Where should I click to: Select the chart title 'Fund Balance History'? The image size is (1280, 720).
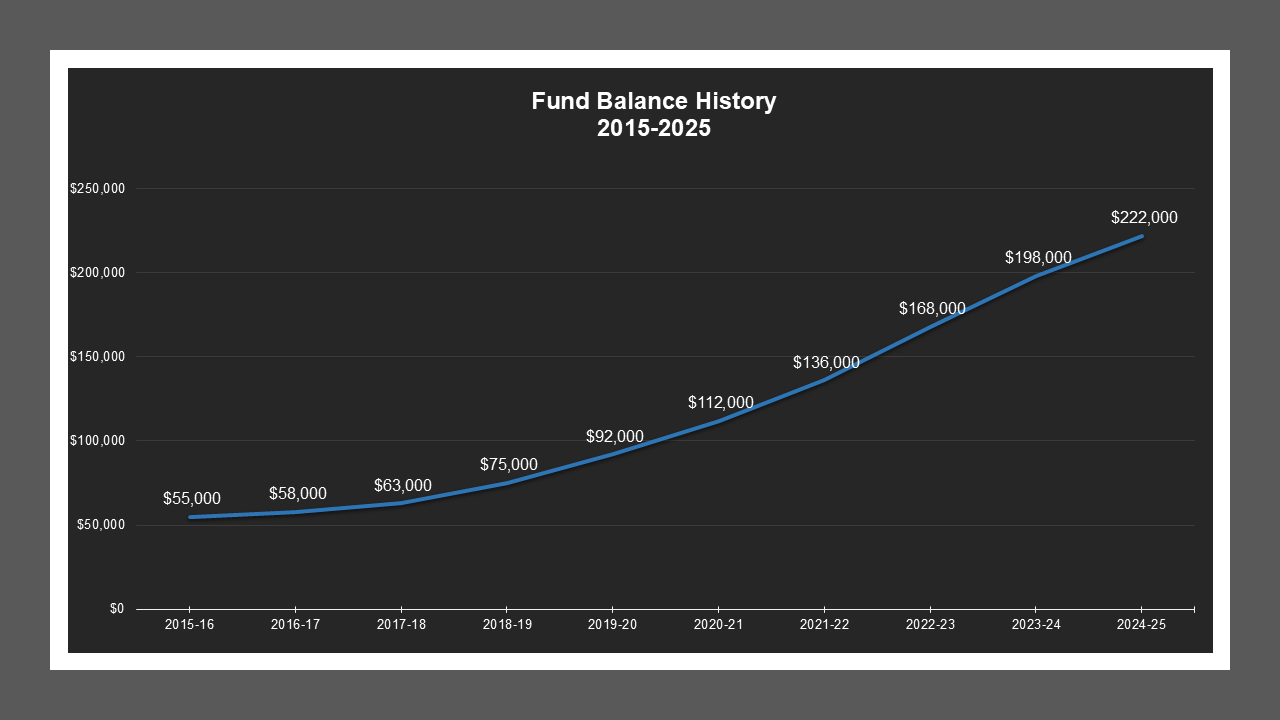(x=654, y=100)
